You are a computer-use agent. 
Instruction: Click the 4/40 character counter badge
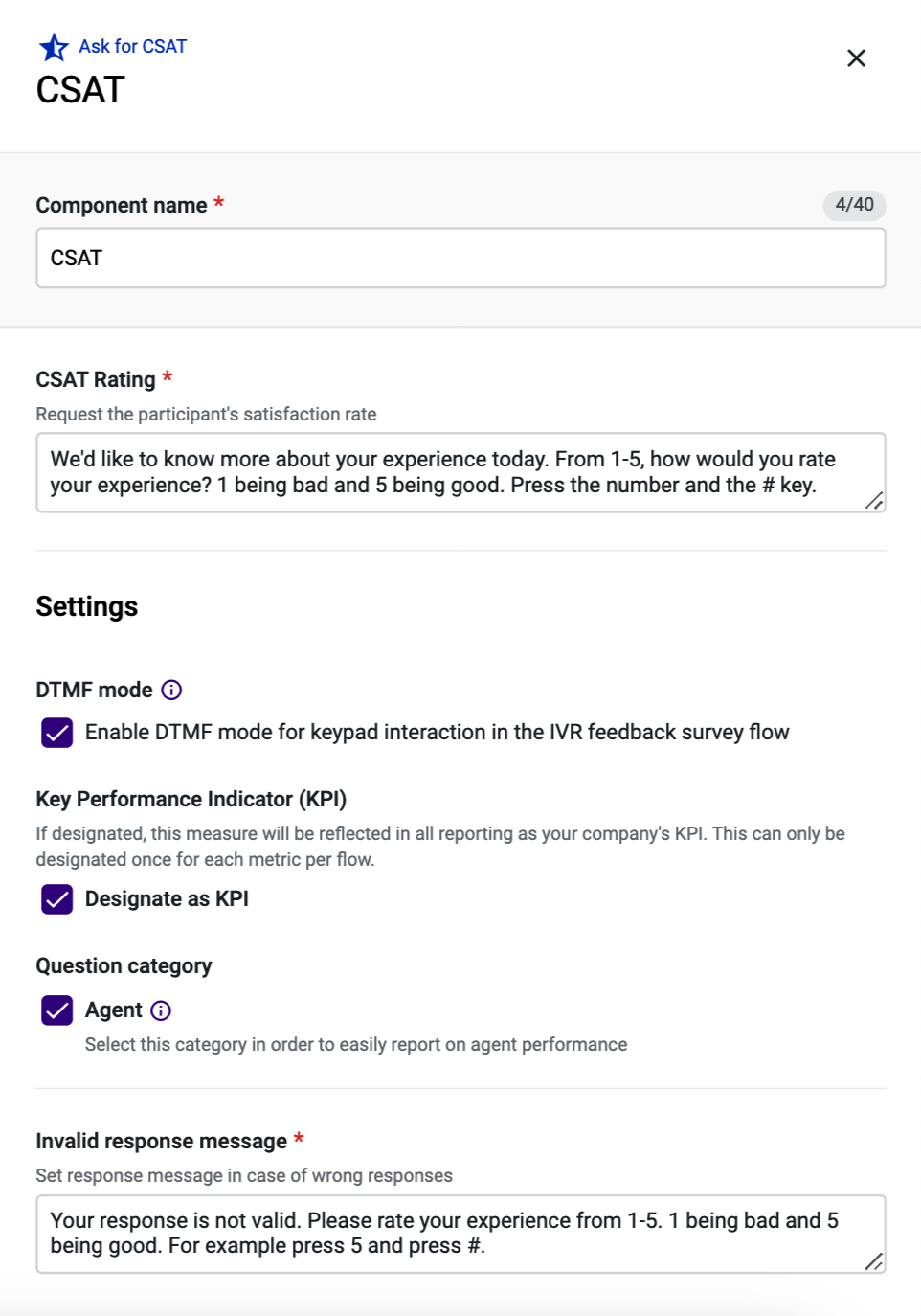coord(854,205)
